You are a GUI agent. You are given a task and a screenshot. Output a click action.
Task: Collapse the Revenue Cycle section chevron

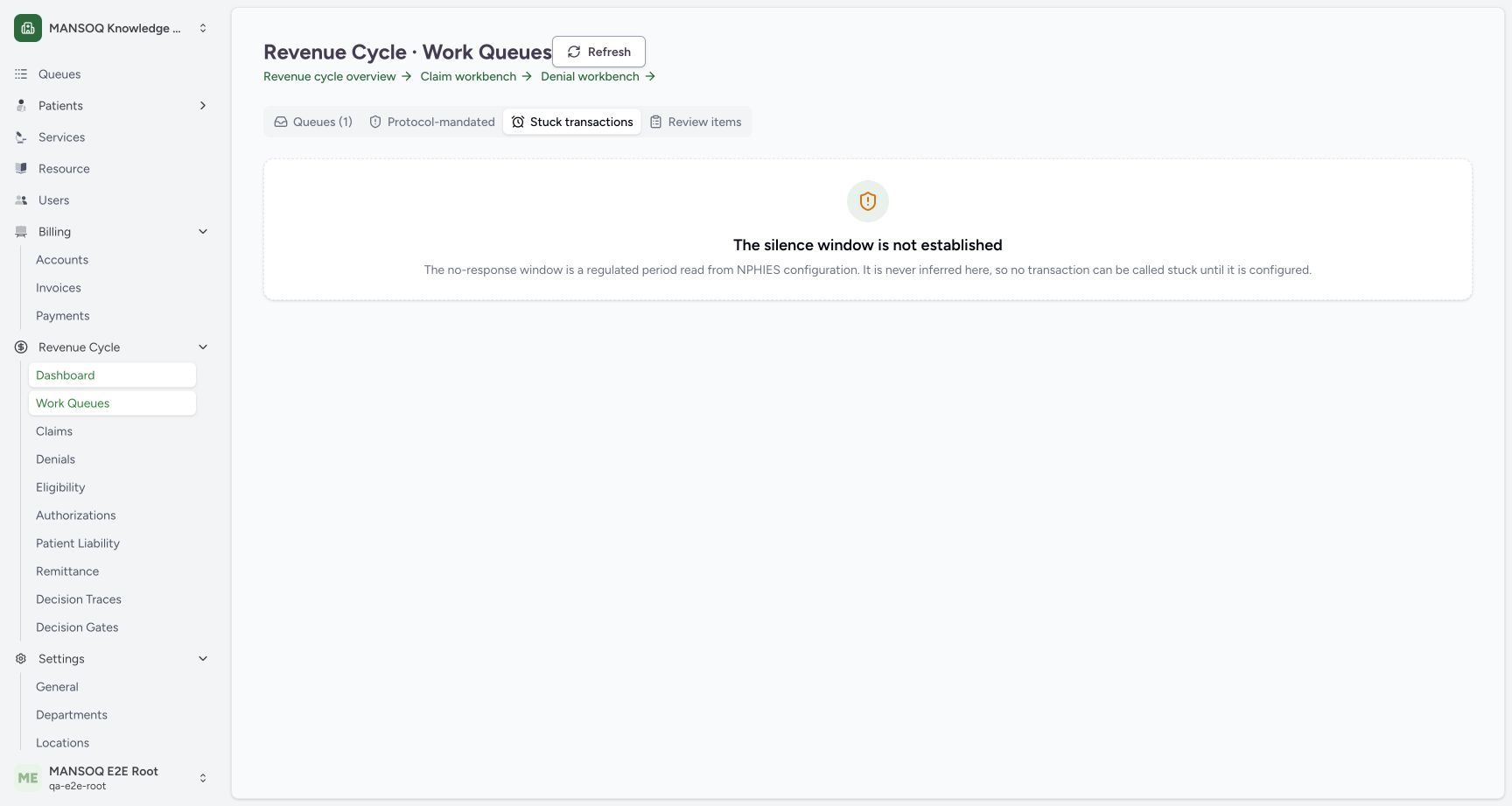click(203, 347)
